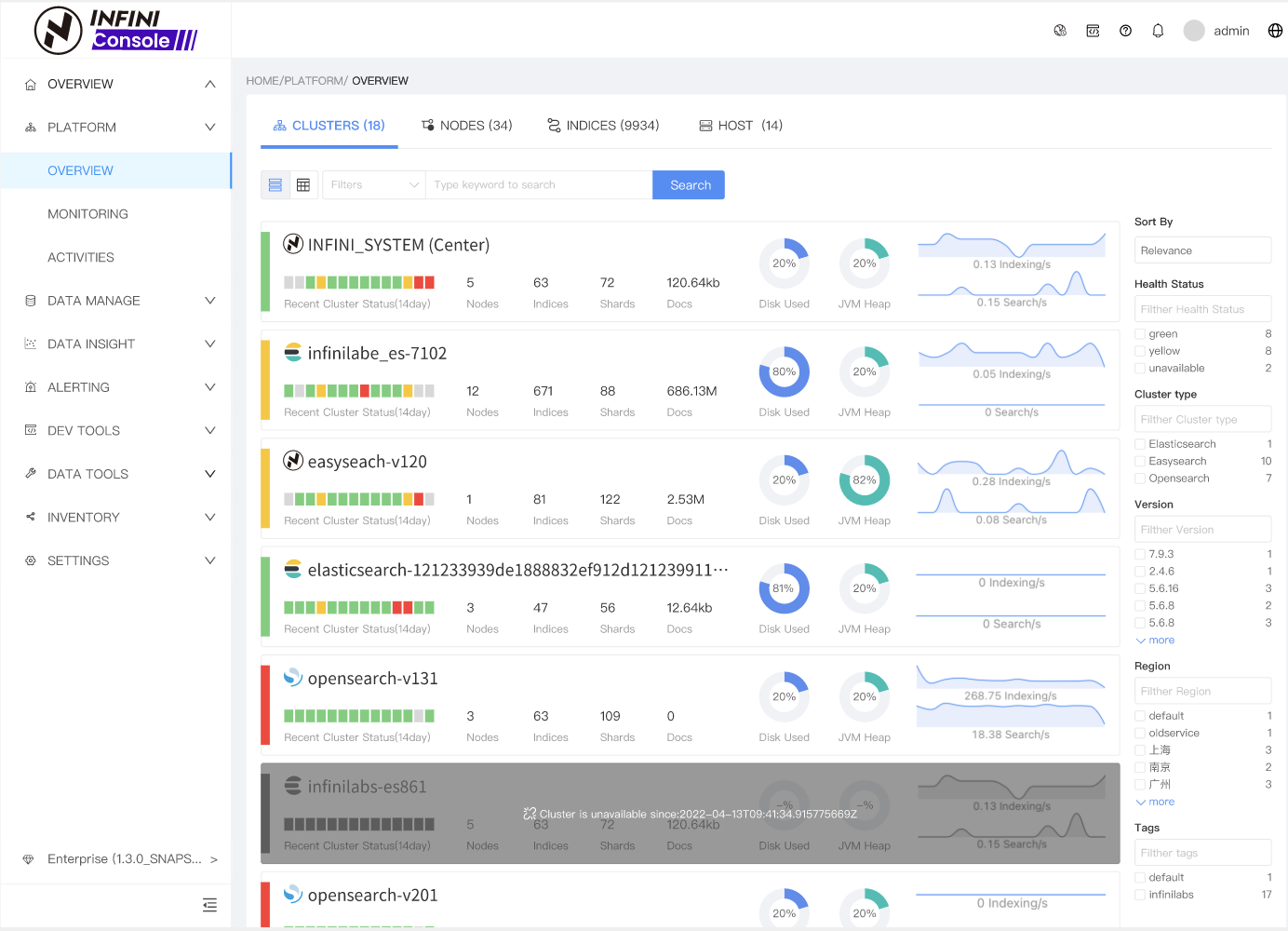Check the 7.9.3 version filter

pyautogui.click(x=1140, y=554)
